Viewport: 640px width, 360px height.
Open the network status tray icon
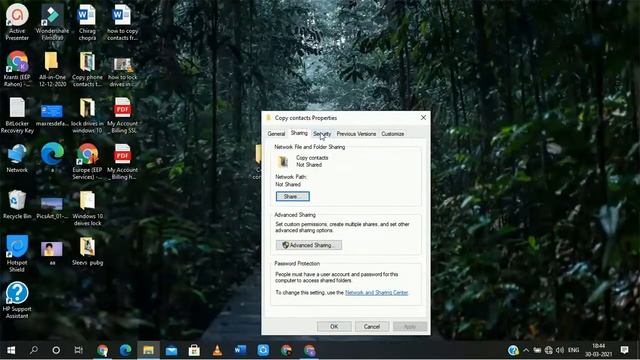(x=548, y=350)
